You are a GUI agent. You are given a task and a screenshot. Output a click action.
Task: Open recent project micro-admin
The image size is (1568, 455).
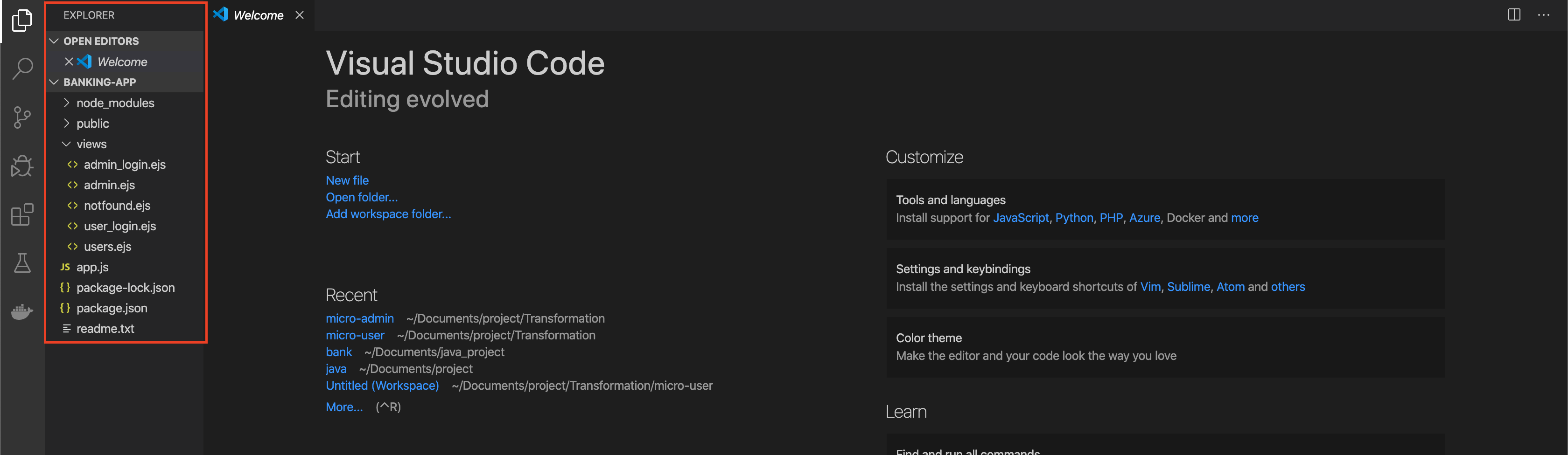[360, 318]
